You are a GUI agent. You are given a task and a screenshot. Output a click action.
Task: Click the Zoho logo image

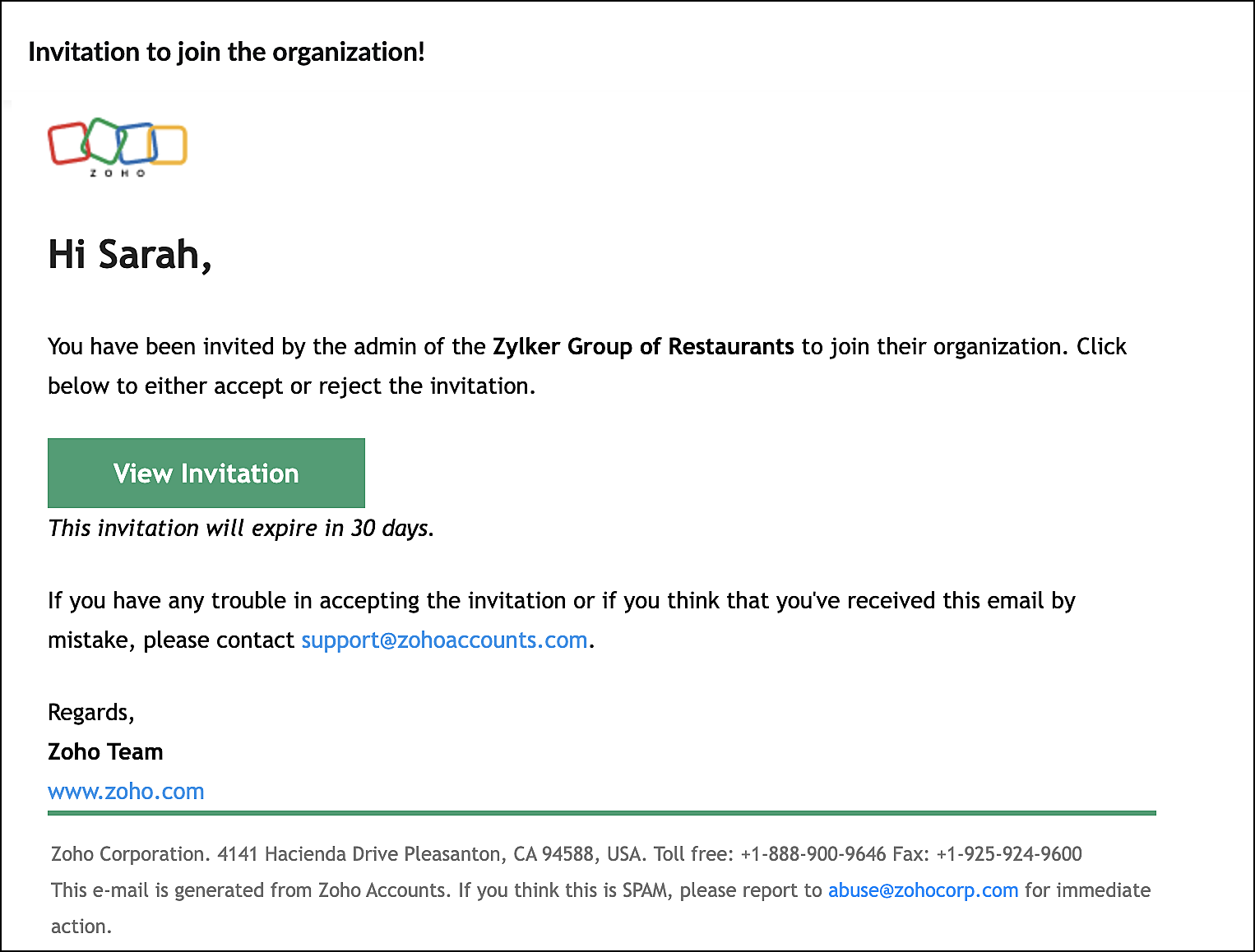[118, 147]
